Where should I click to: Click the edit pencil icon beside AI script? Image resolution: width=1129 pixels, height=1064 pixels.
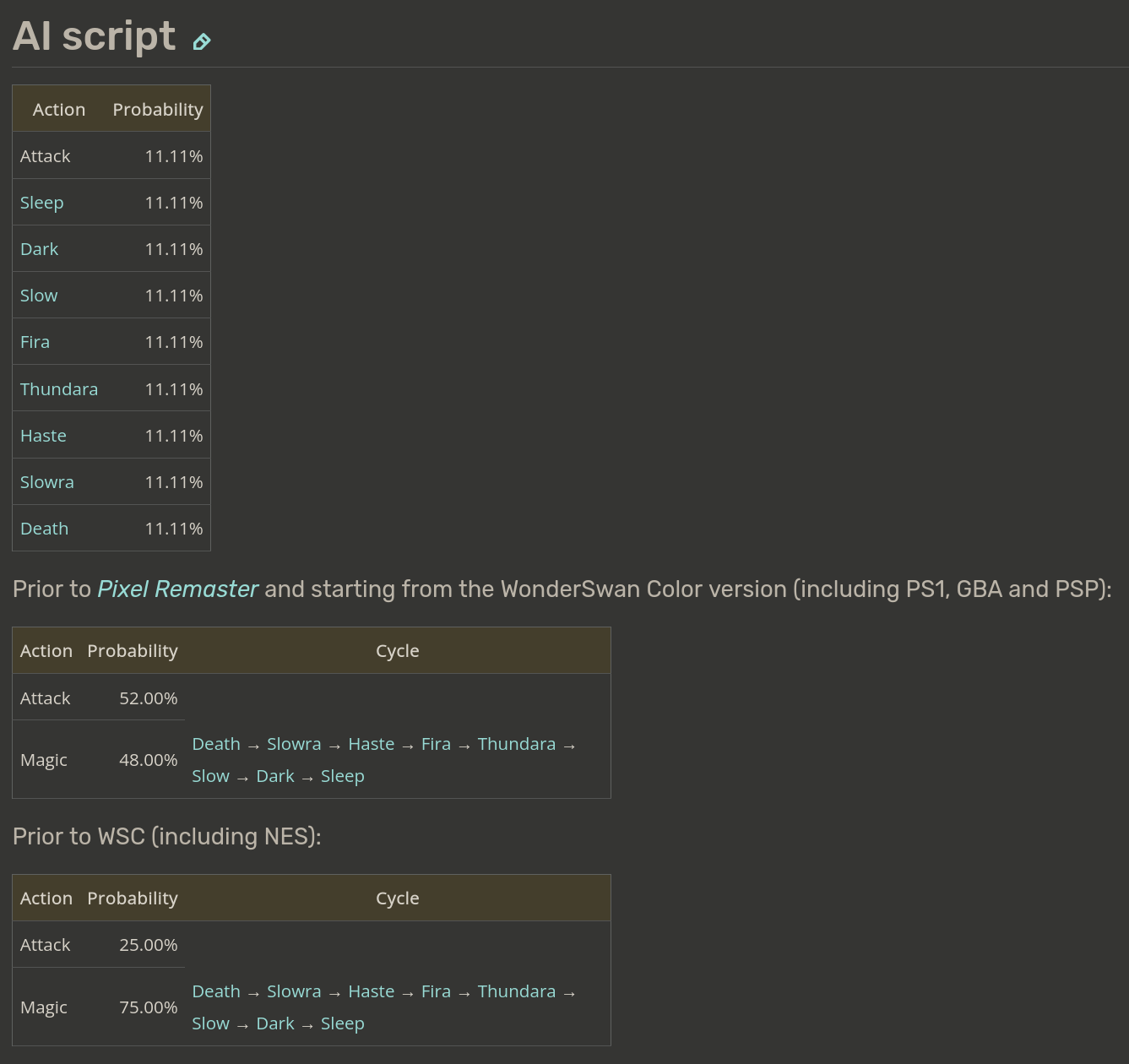click(x=201, y=41)
